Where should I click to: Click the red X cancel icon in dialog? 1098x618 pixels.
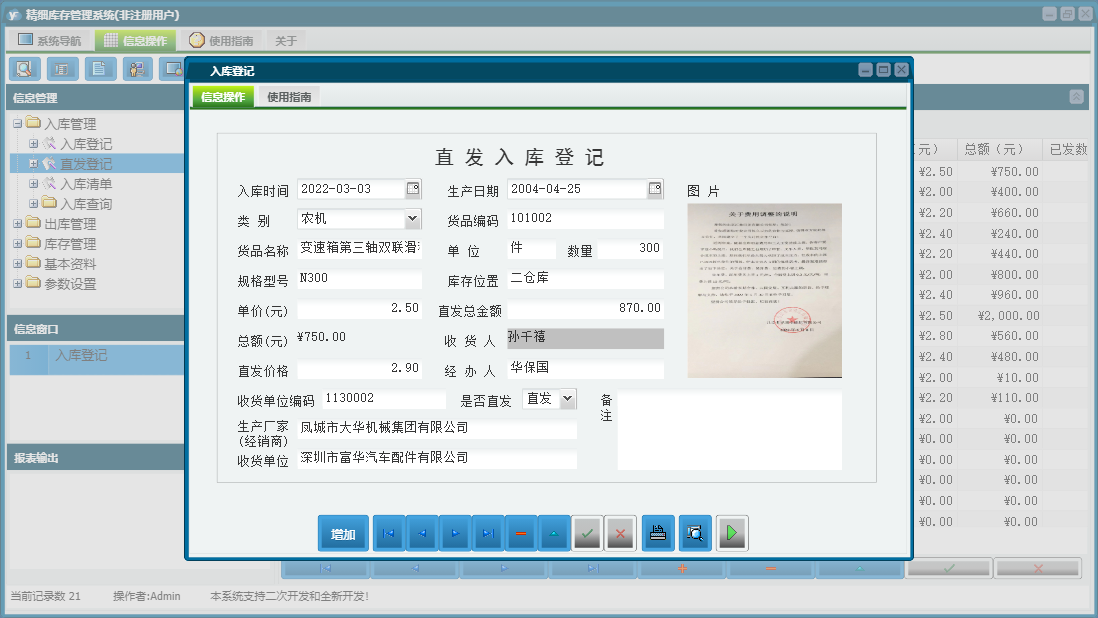pyautogui.click(x=620, y=533)
